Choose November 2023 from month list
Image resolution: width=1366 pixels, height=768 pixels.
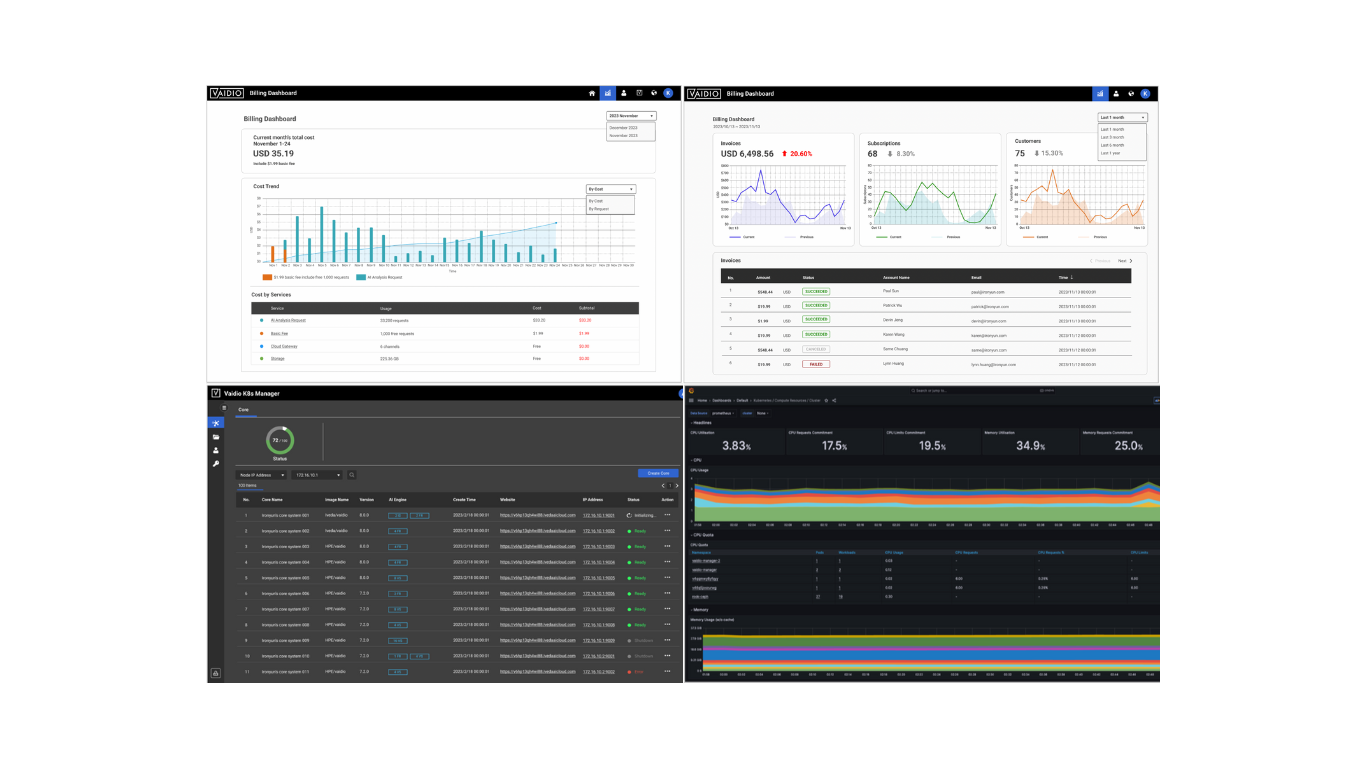coord(623,135)
